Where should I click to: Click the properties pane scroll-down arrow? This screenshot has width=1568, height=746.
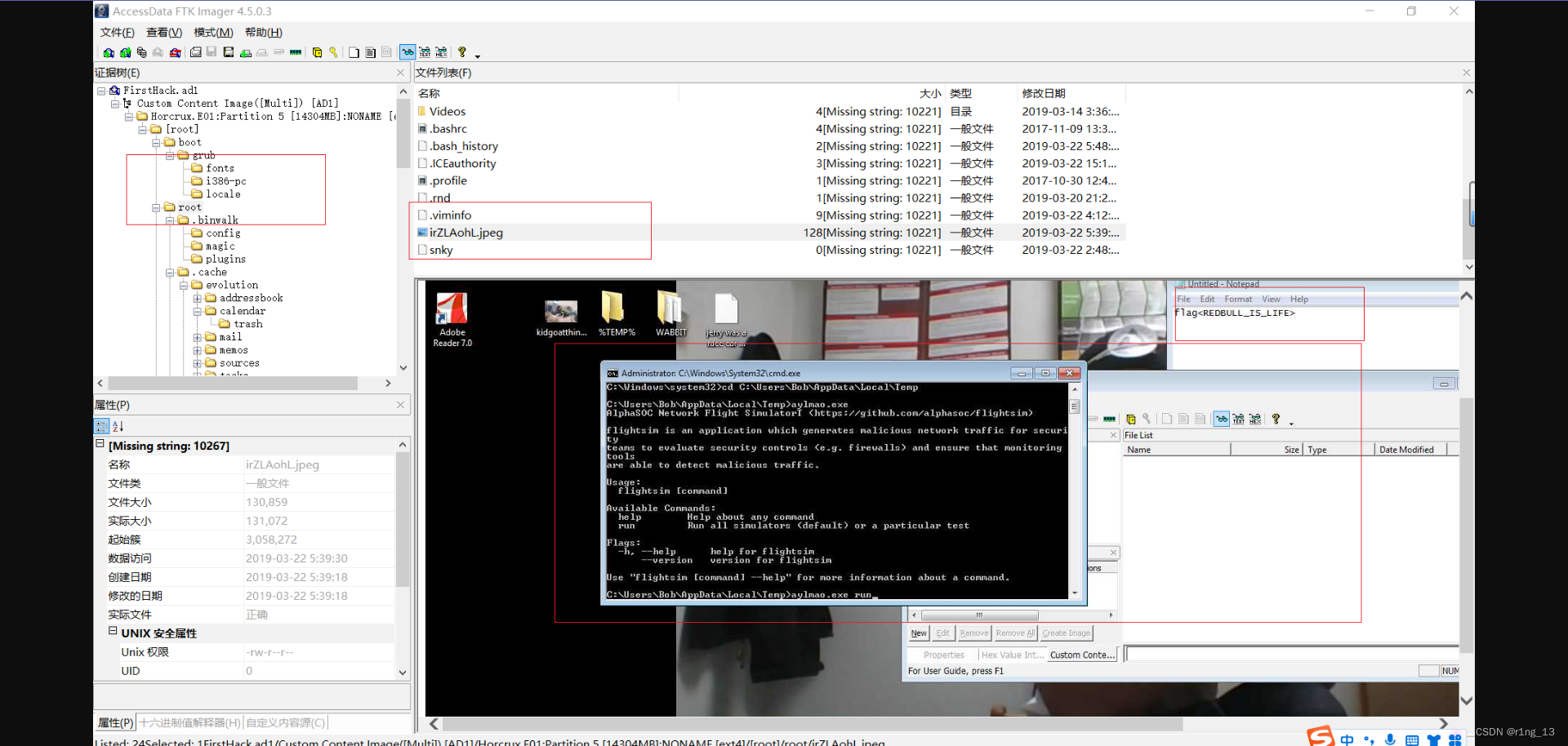(403, 673)
